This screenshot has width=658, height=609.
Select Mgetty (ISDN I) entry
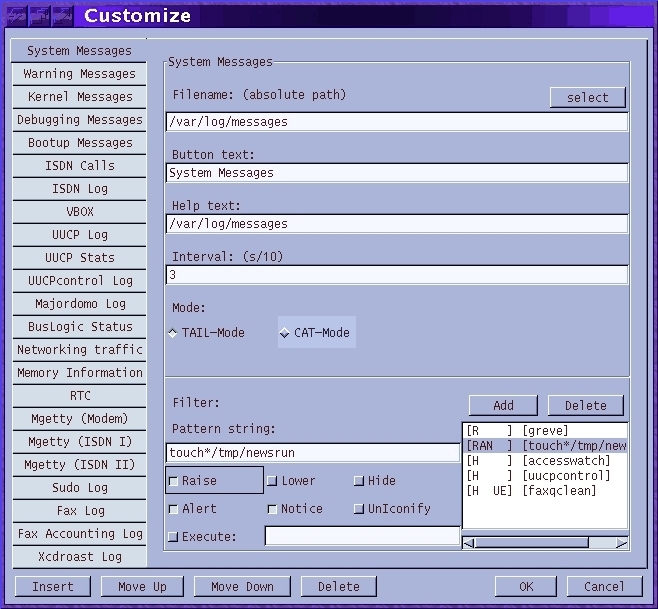click(x=79, y=442)
